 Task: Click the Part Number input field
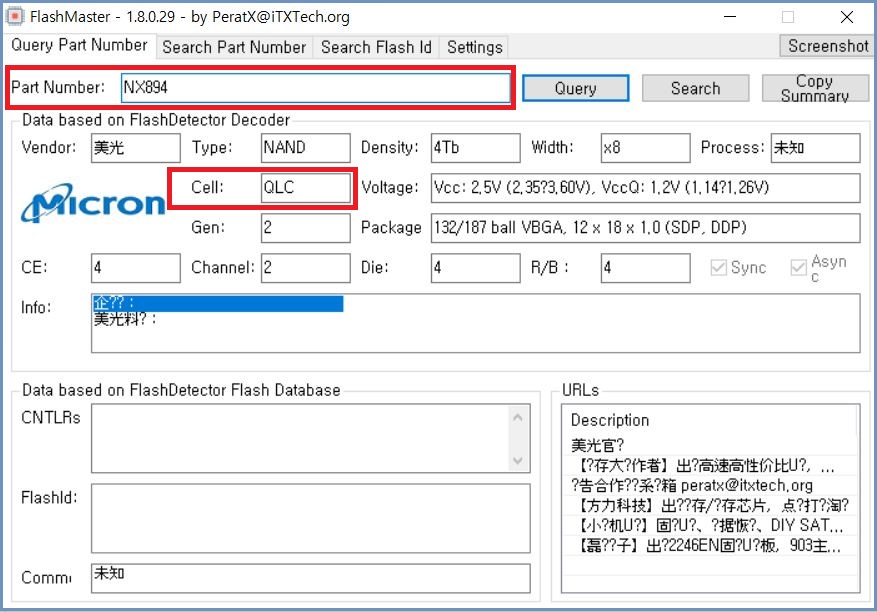315,88
